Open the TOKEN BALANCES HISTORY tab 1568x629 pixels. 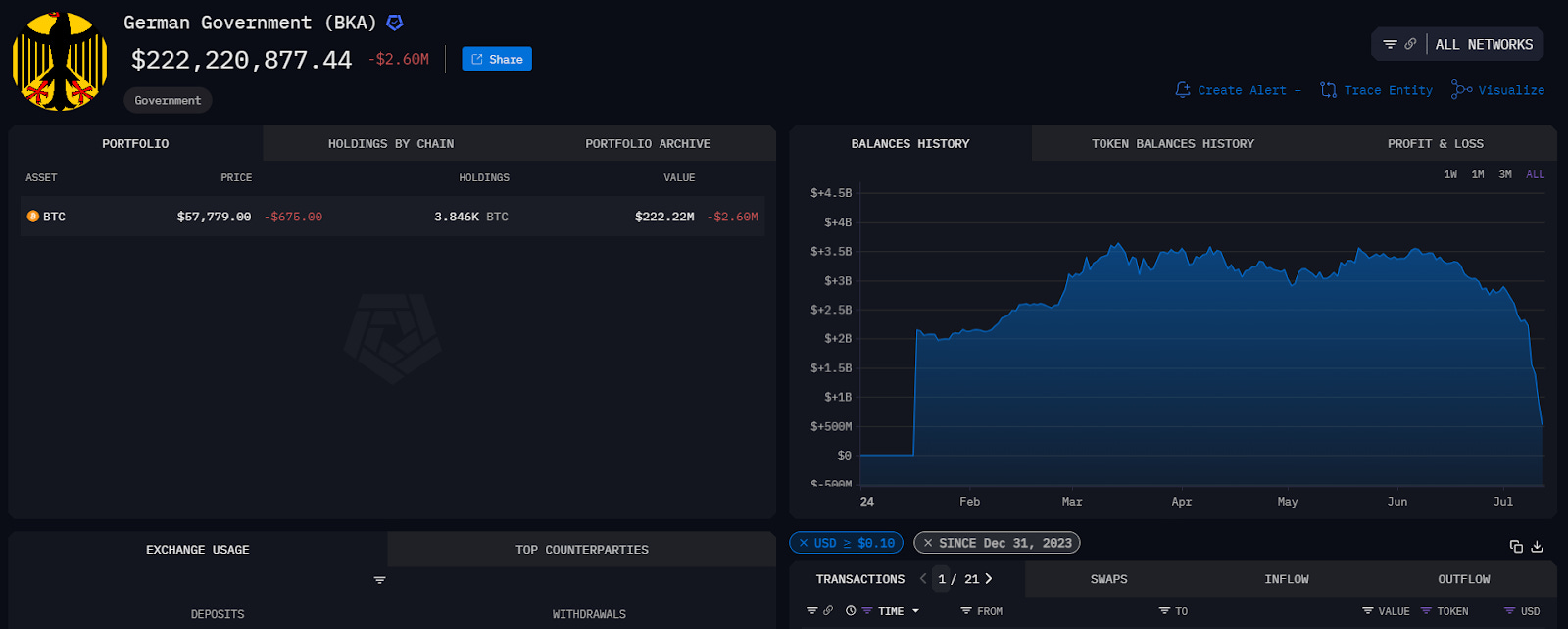coord(1173,143)
